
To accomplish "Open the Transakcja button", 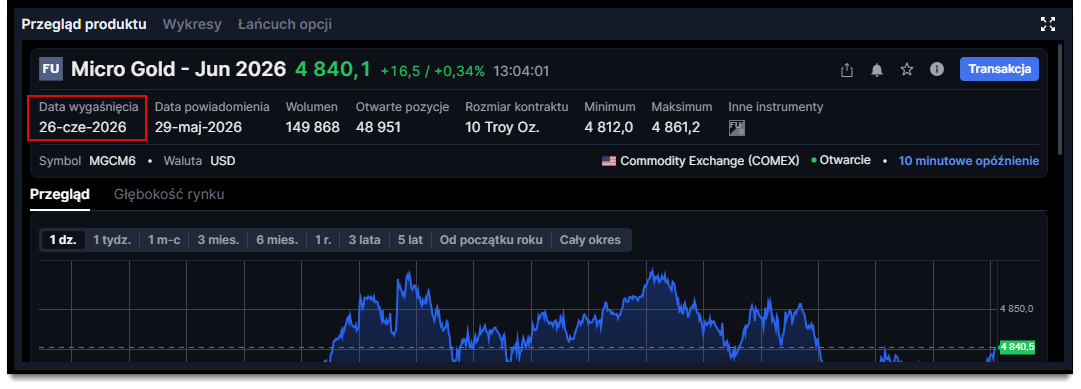I will click(x=999, y=69).
